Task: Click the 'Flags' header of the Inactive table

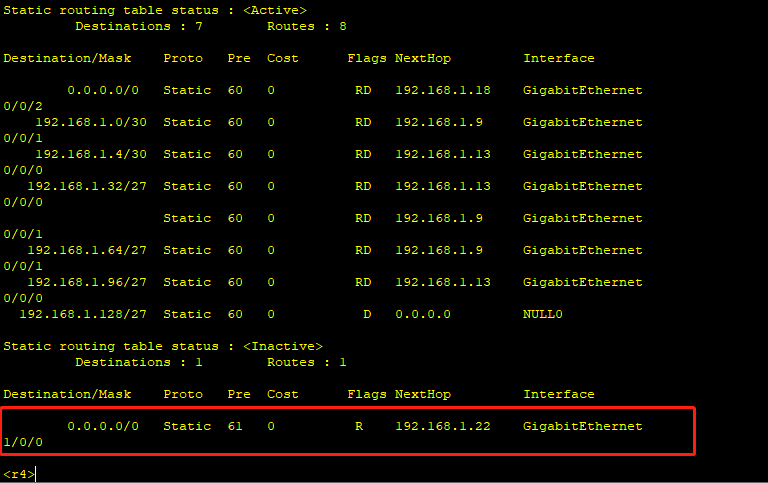Action: coord(367,394)
